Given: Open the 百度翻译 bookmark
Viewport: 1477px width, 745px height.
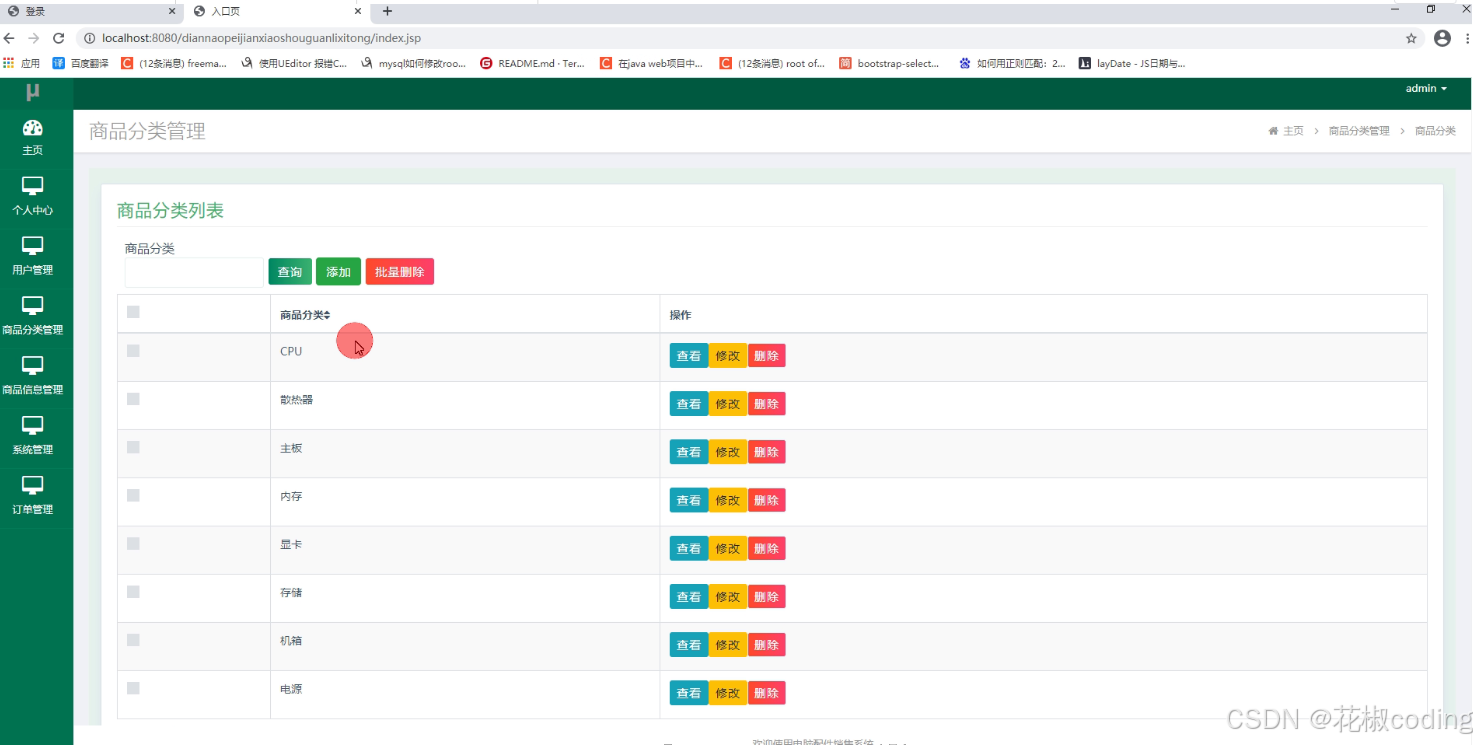Looking at the screenshot, I should point(81,63).
